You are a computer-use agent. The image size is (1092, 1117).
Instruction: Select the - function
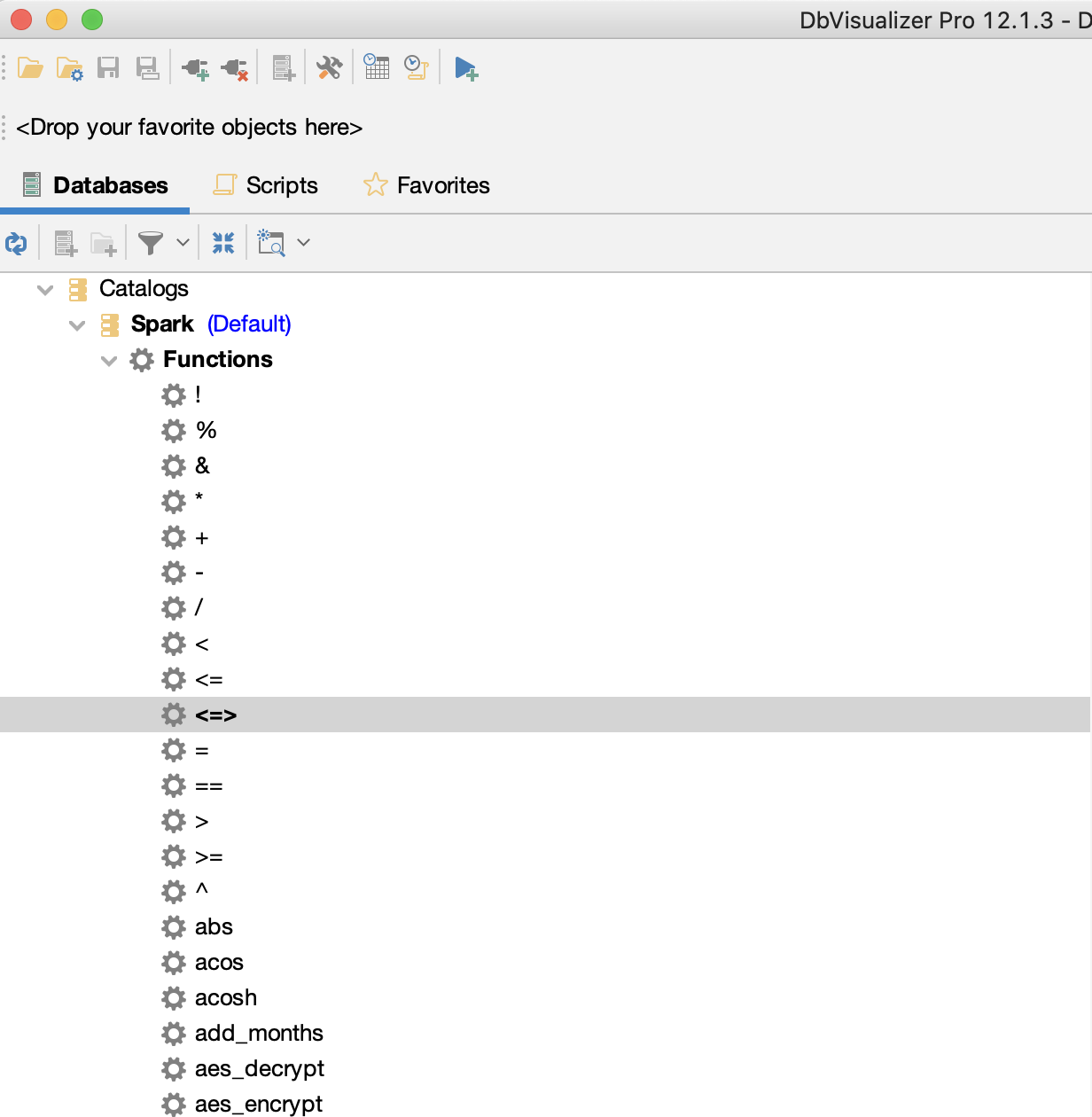(199, 573)
